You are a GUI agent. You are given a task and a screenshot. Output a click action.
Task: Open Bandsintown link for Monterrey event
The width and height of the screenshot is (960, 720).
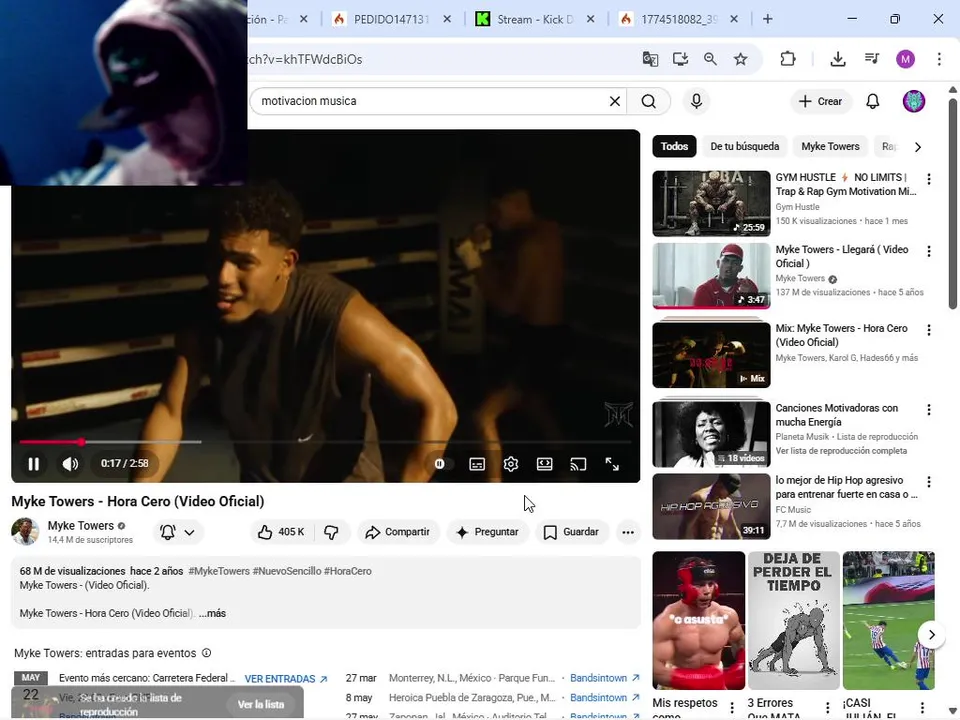coord(605,678)
